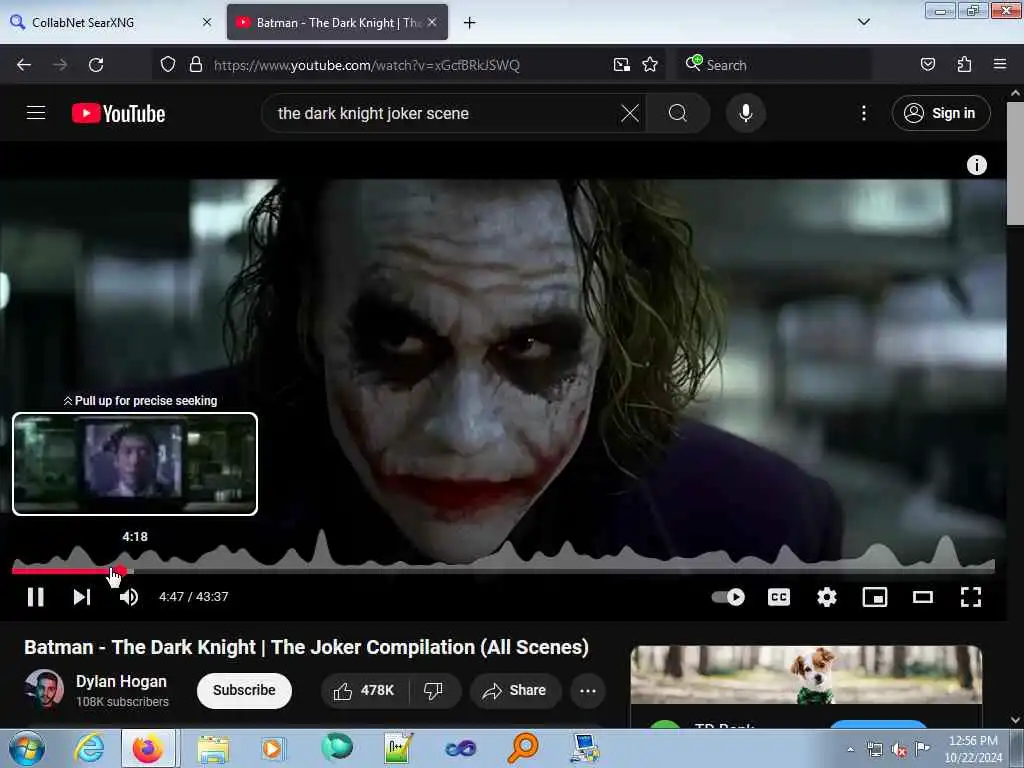This screenshot has height=768, width=1024.
Task: Switch to theater mode
Action: point(922,596)
